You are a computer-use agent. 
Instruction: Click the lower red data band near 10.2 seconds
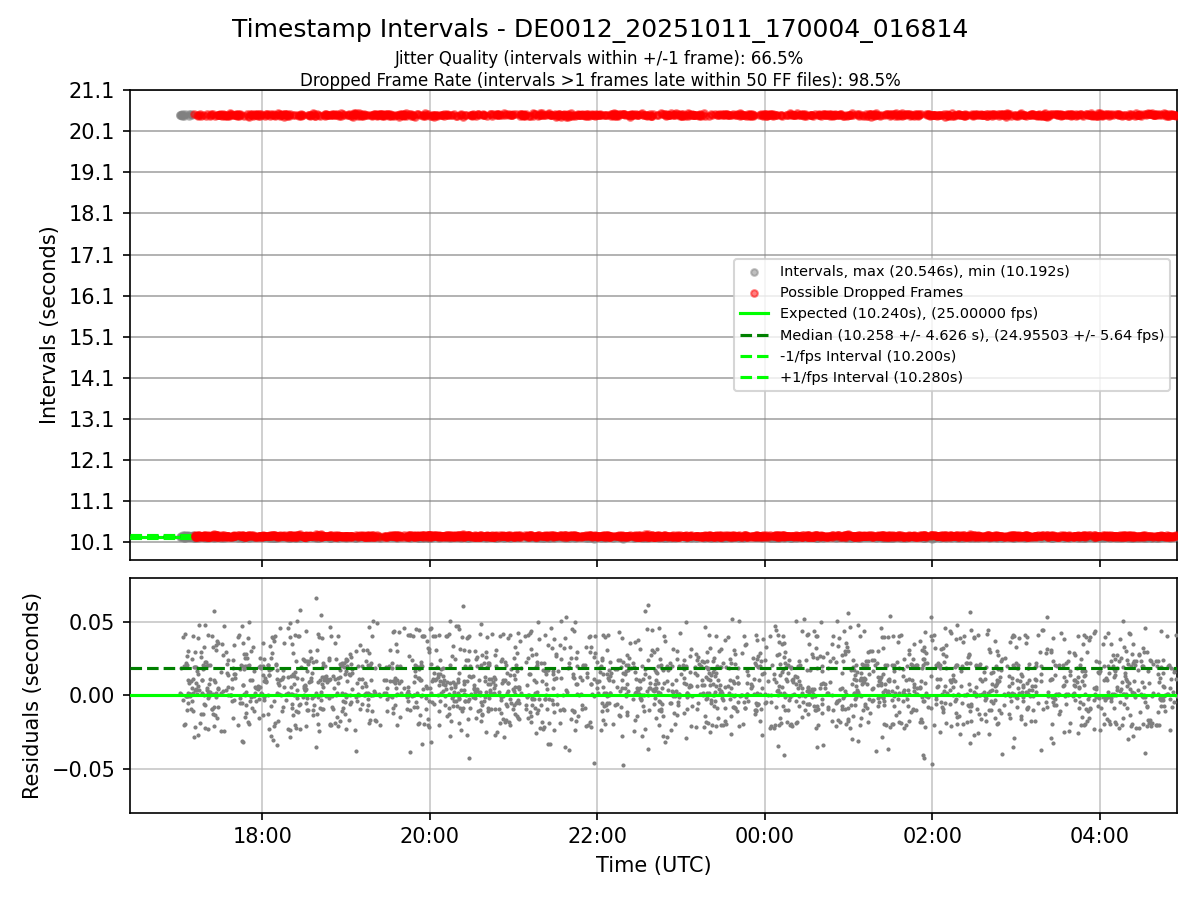point(684,537)
